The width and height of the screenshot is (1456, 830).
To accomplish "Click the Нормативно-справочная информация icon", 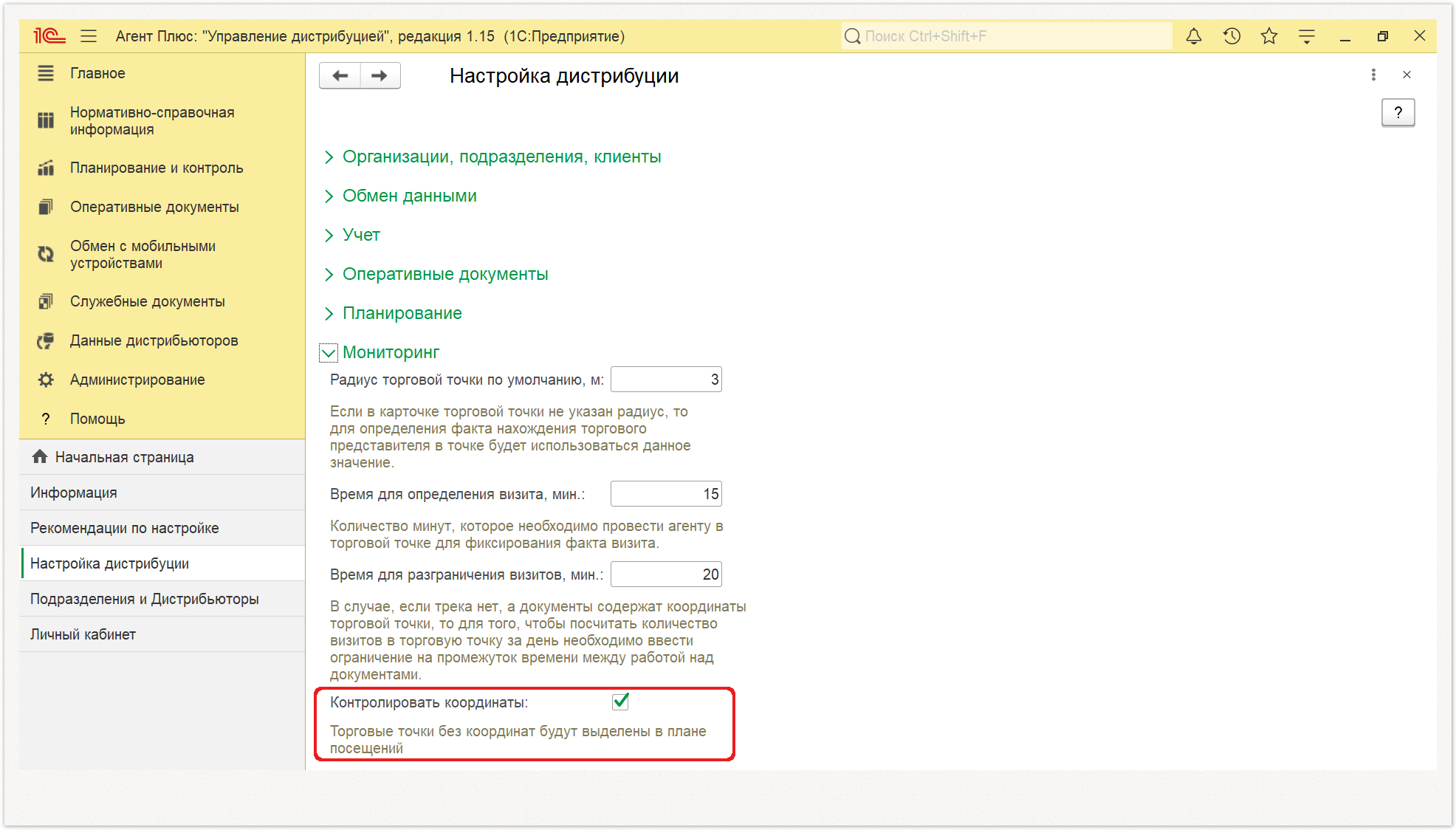I will click(46, 120).
